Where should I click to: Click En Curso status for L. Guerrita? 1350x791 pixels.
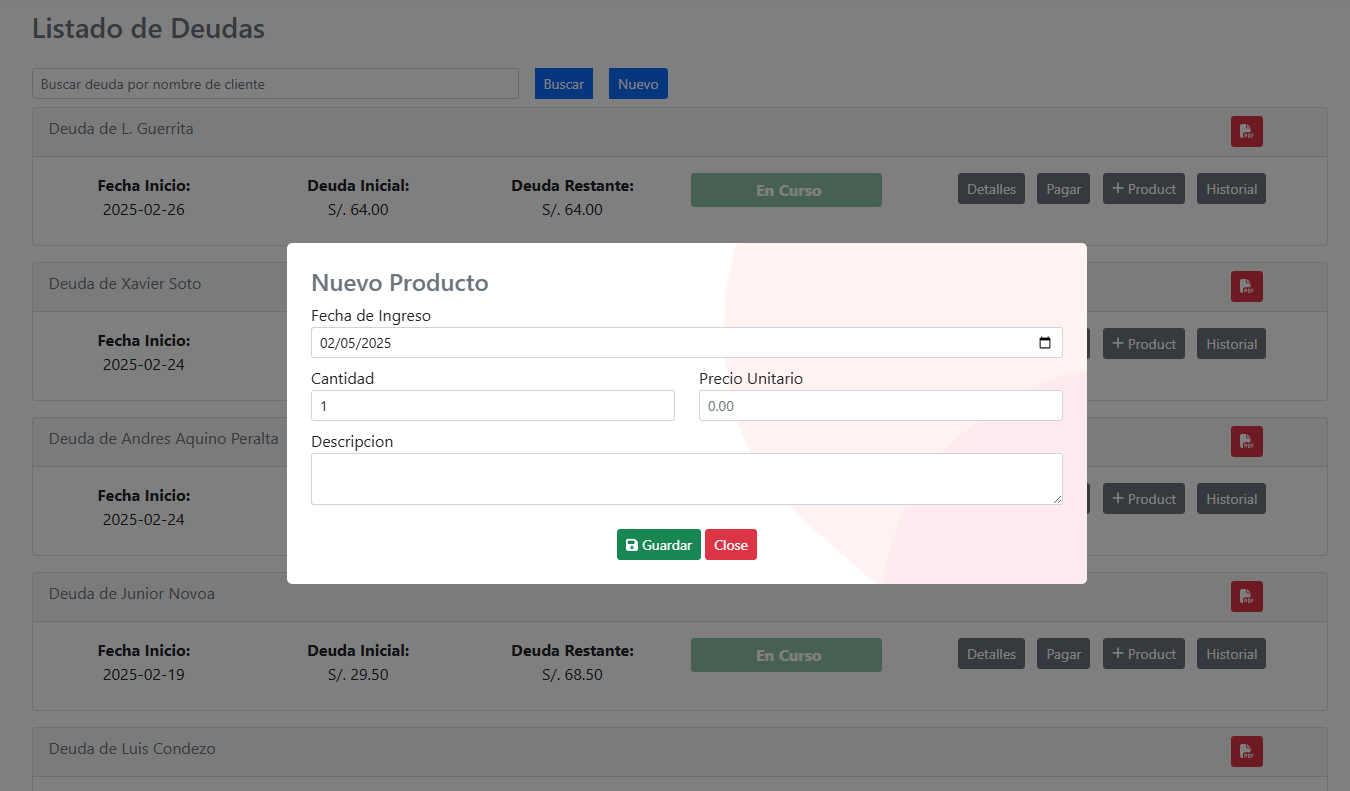(786, 190)
